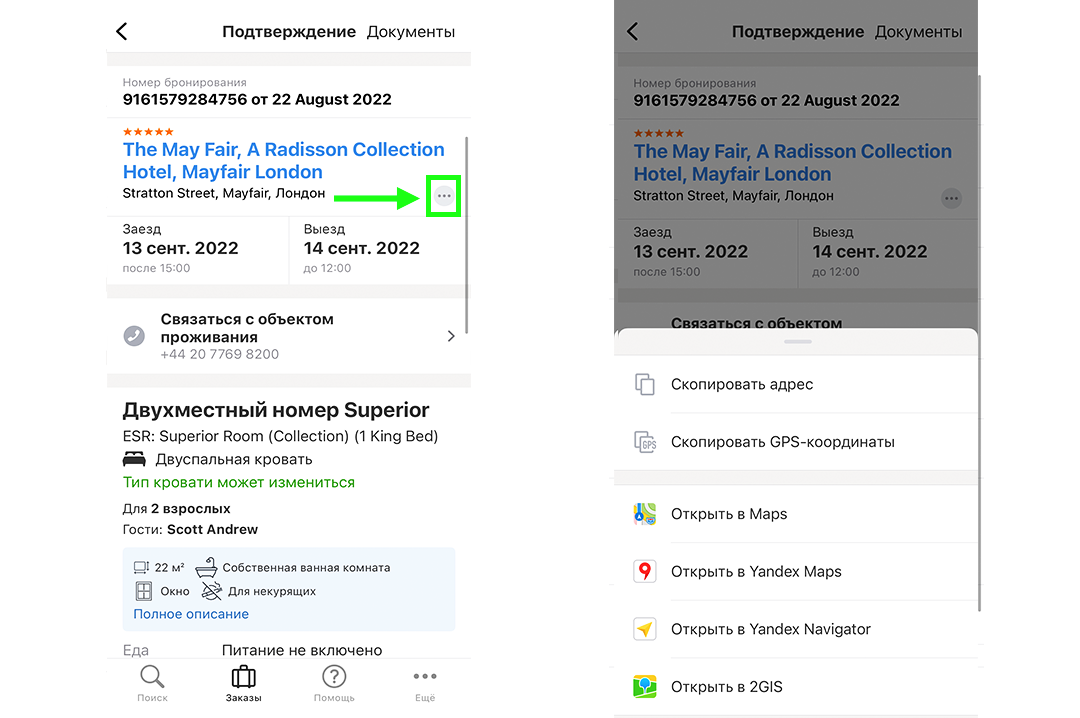Screen dimensions: 1080x718
Task: Tap the 2GIS app icon
Action: (645, 687)
